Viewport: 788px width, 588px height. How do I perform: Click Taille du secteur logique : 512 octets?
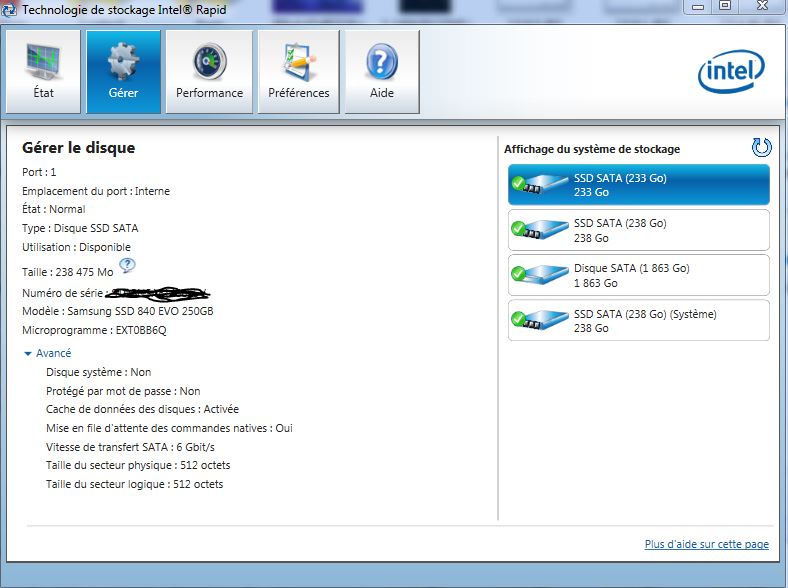coord(135,484)
